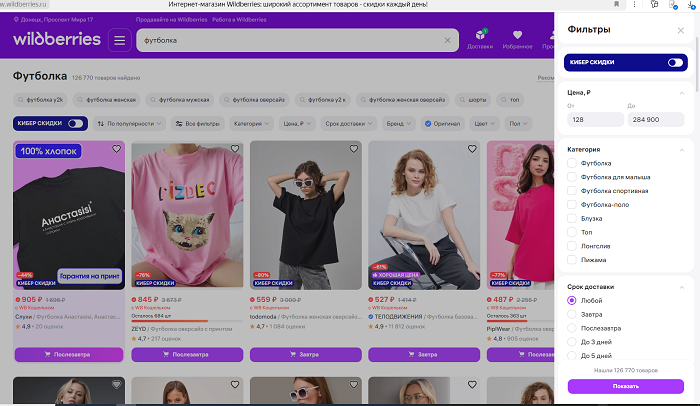Click the Показать button in filters
Screen dimensions: 700x406
point(625,386)
